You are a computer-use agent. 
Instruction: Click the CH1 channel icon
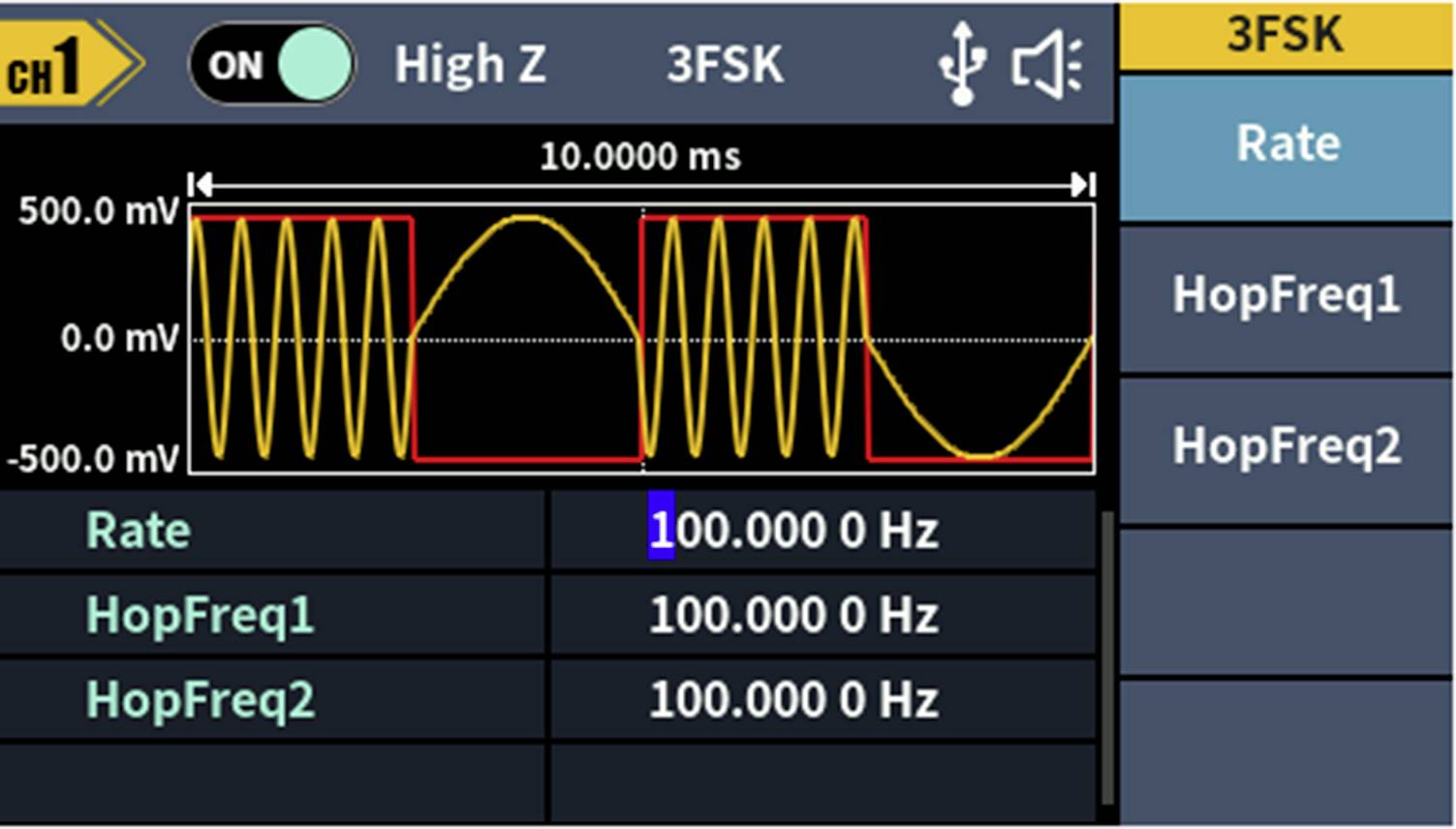click(53, 63)
